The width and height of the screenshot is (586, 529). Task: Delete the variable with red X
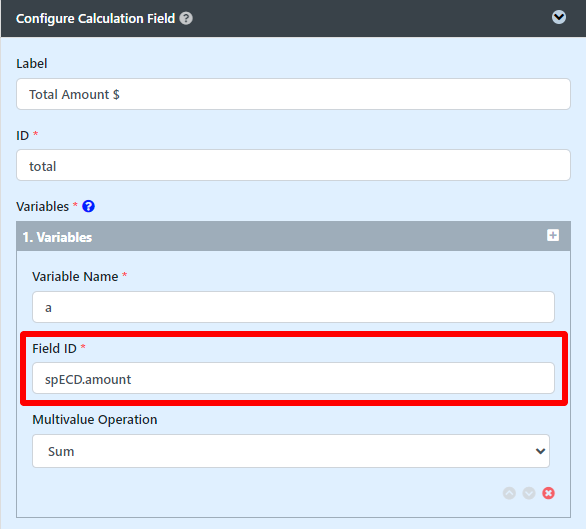click(x=548, y=493)
